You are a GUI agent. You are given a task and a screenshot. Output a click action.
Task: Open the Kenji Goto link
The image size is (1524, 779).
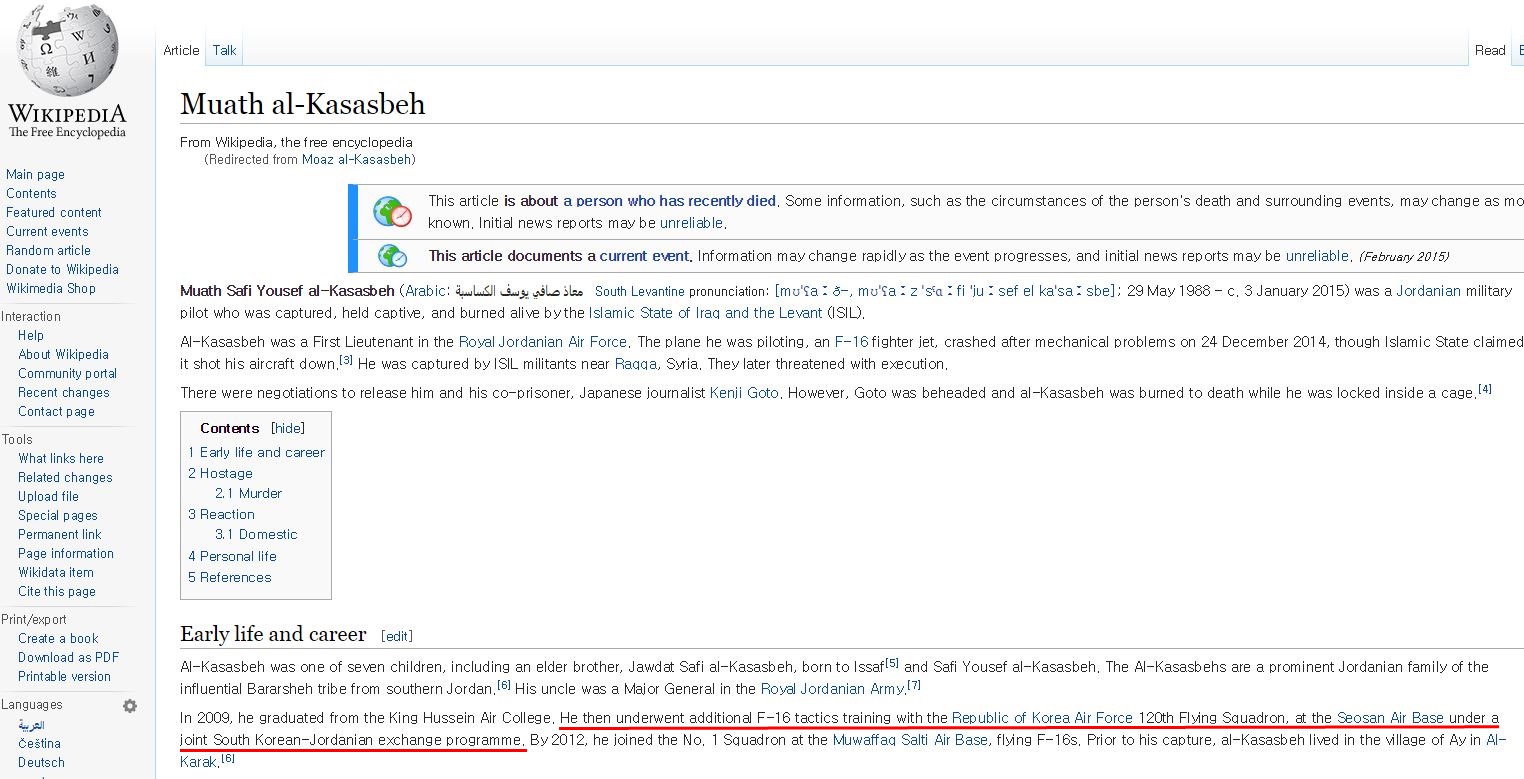tap(744, 393)
